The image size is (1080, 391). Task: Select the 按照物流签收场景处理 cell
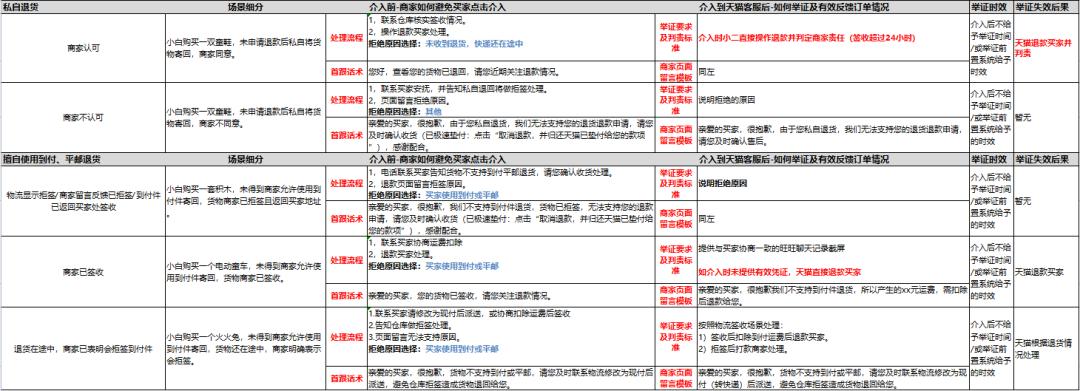tap(832, 337)
